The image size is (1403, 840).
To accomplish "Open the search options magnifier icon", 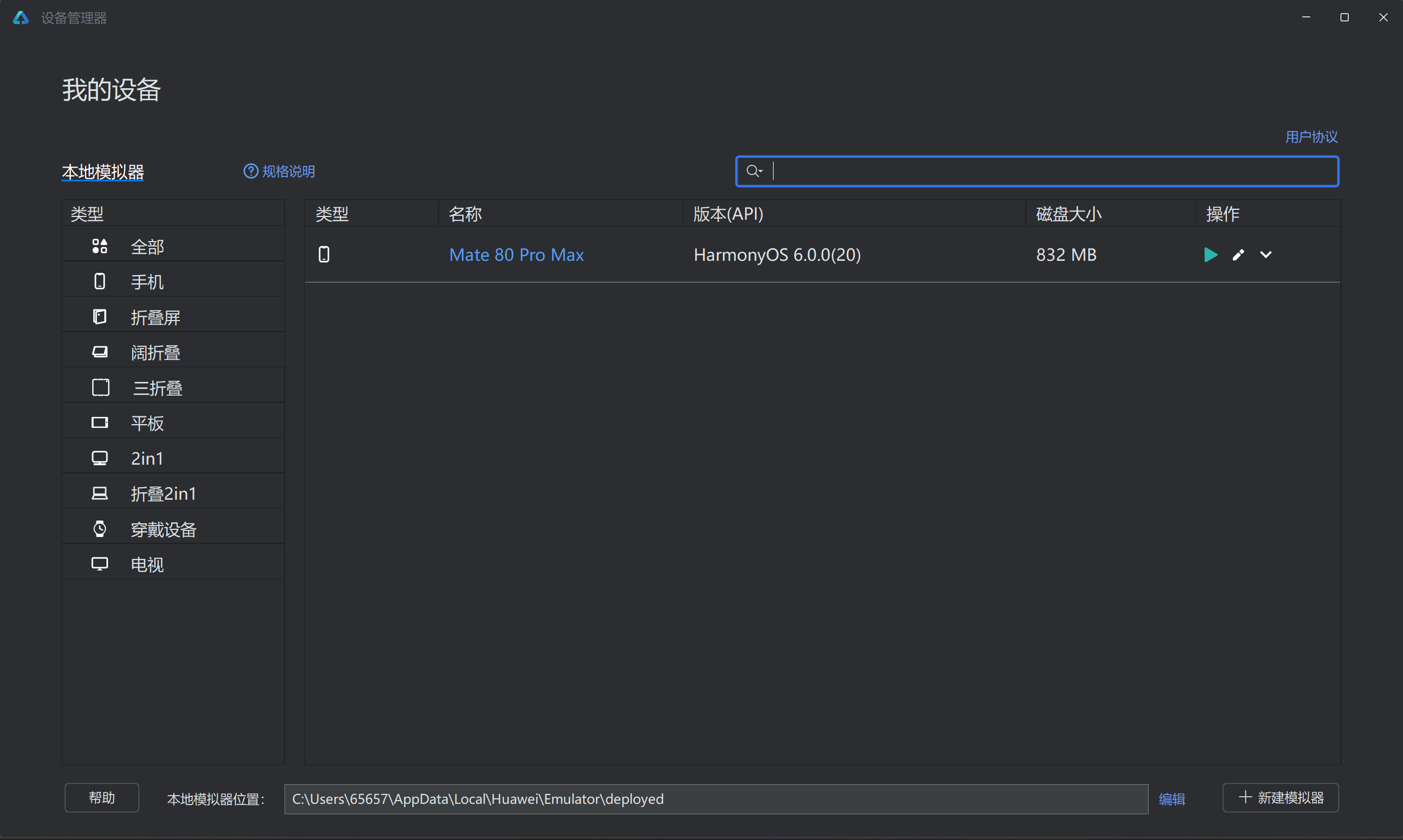I will [x=754, y=171].
